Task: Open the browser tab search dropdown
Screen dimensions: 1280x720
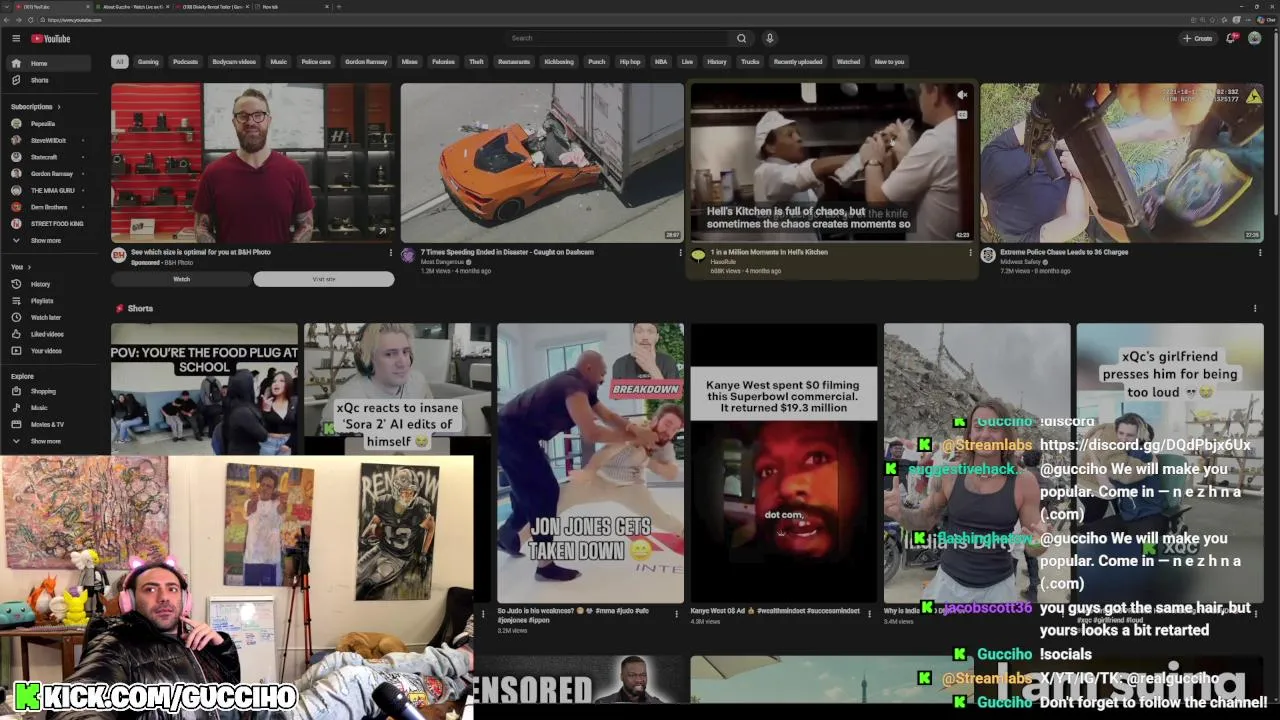Action: [5, 7]
